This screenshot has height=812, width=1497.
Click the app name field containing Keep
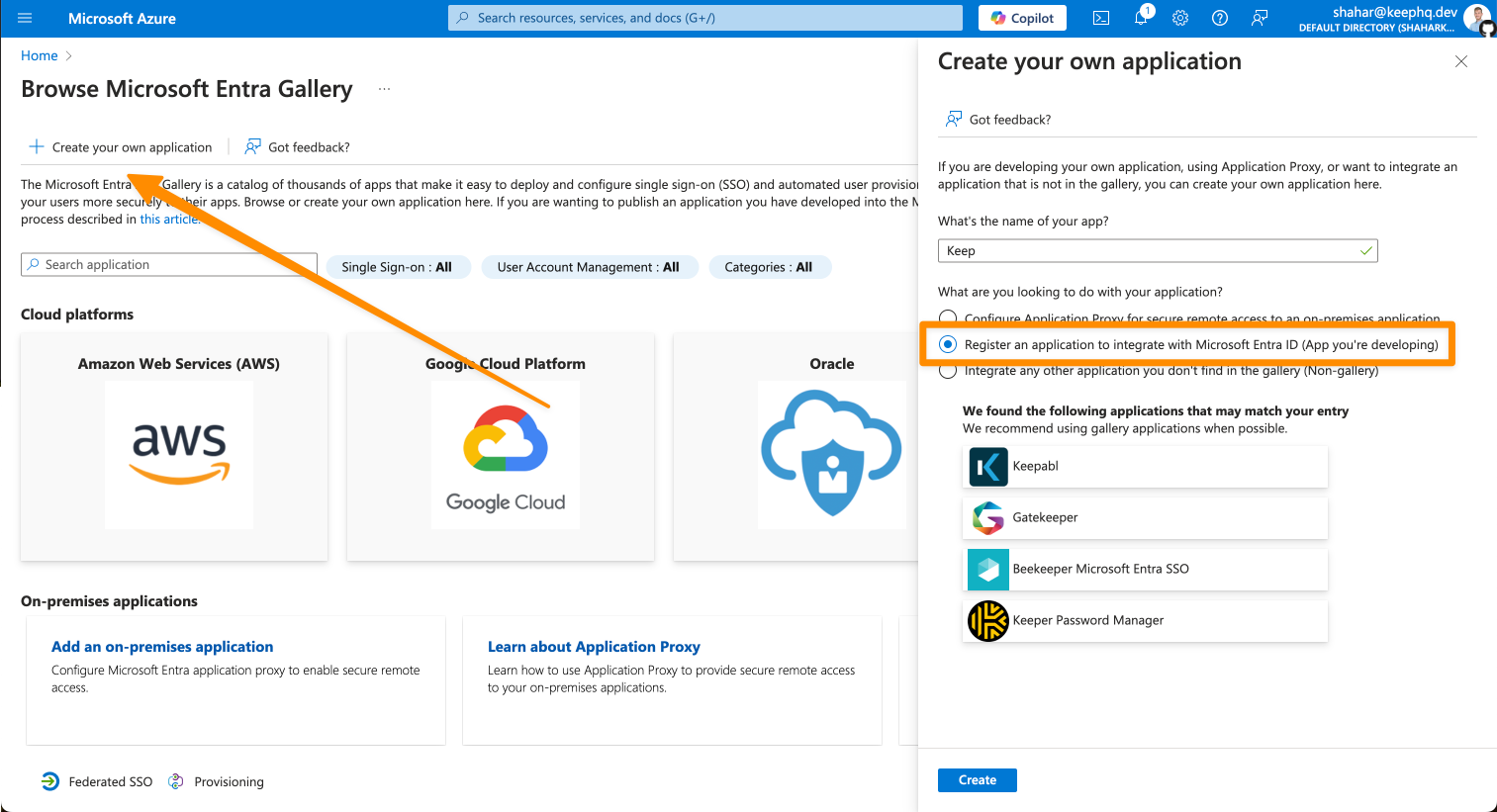click(1158, 251)
